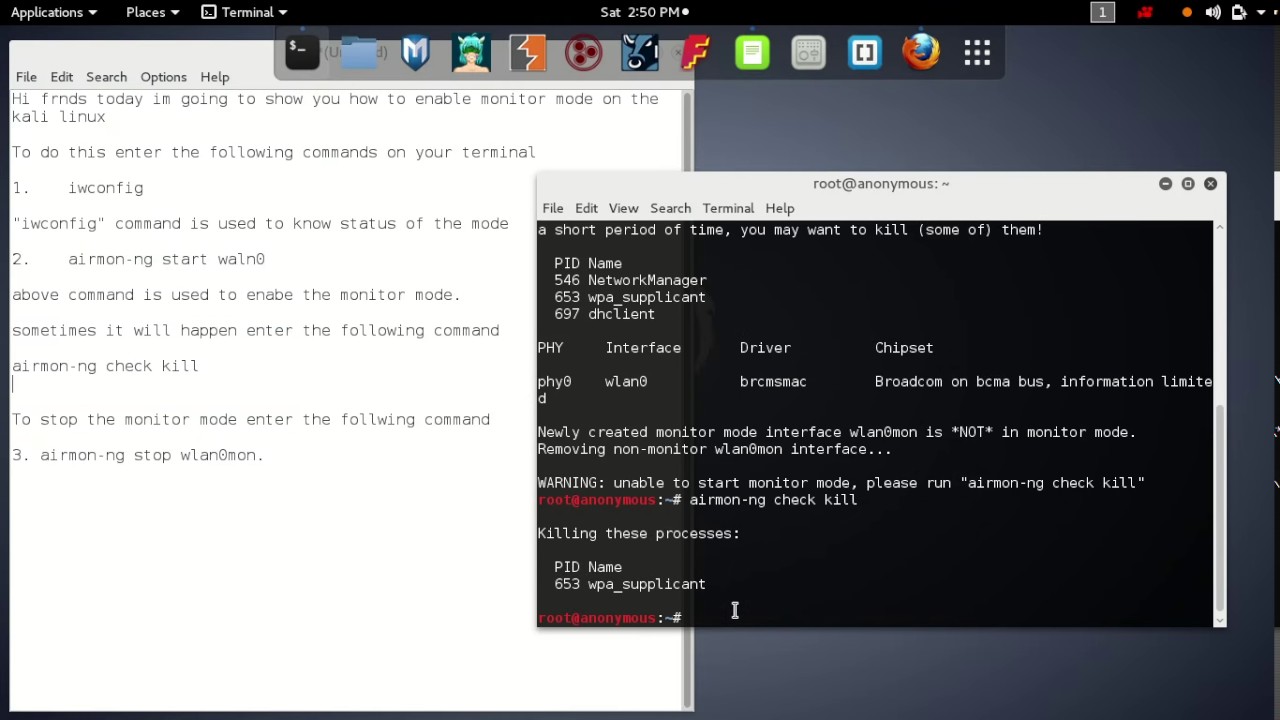Viewport: 1280px width, 720px height.
Task: Click "546 NetworkManager" row in terminal
Action: (x=630, y=280)
